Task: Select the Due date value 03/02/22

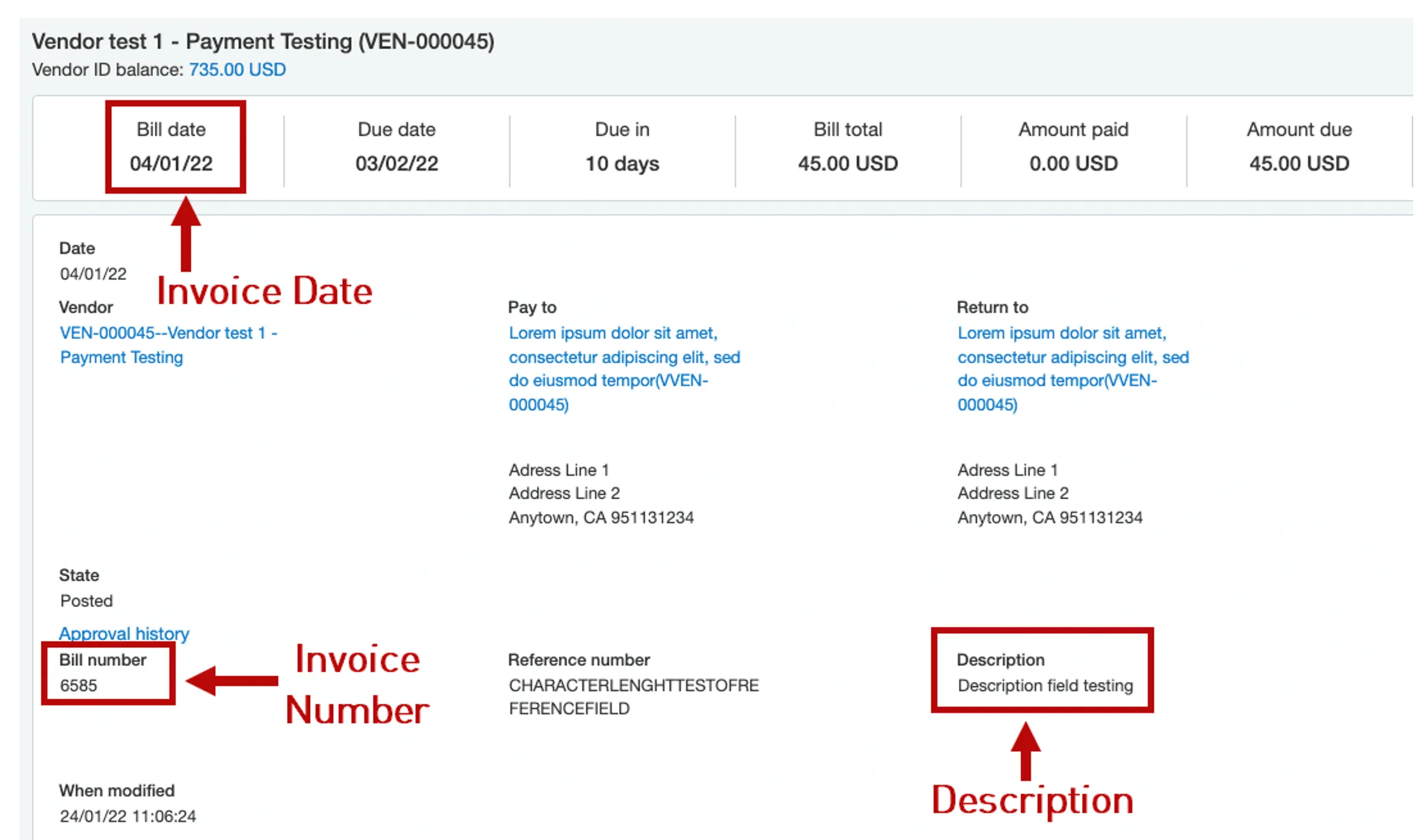Action: click(x=397, y=164)
